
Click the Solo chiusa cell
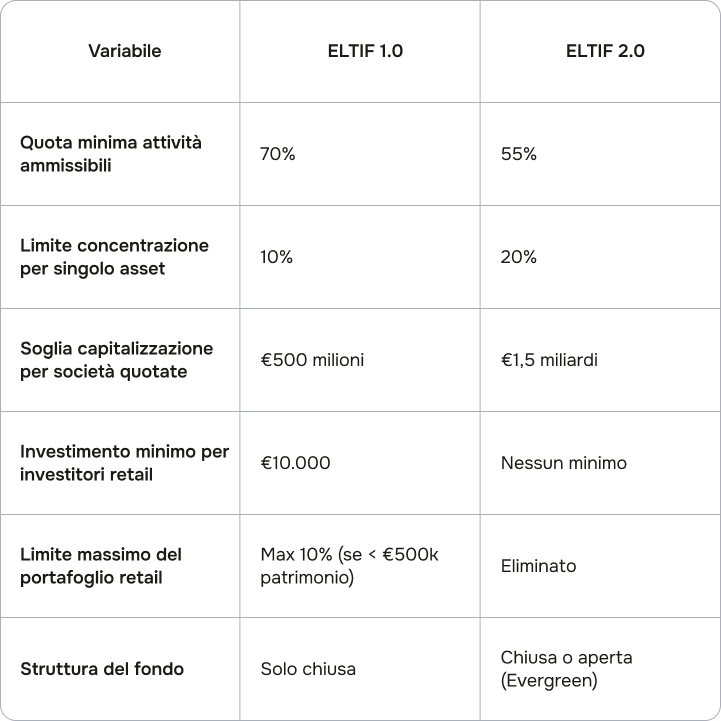(x=308, y=669)
